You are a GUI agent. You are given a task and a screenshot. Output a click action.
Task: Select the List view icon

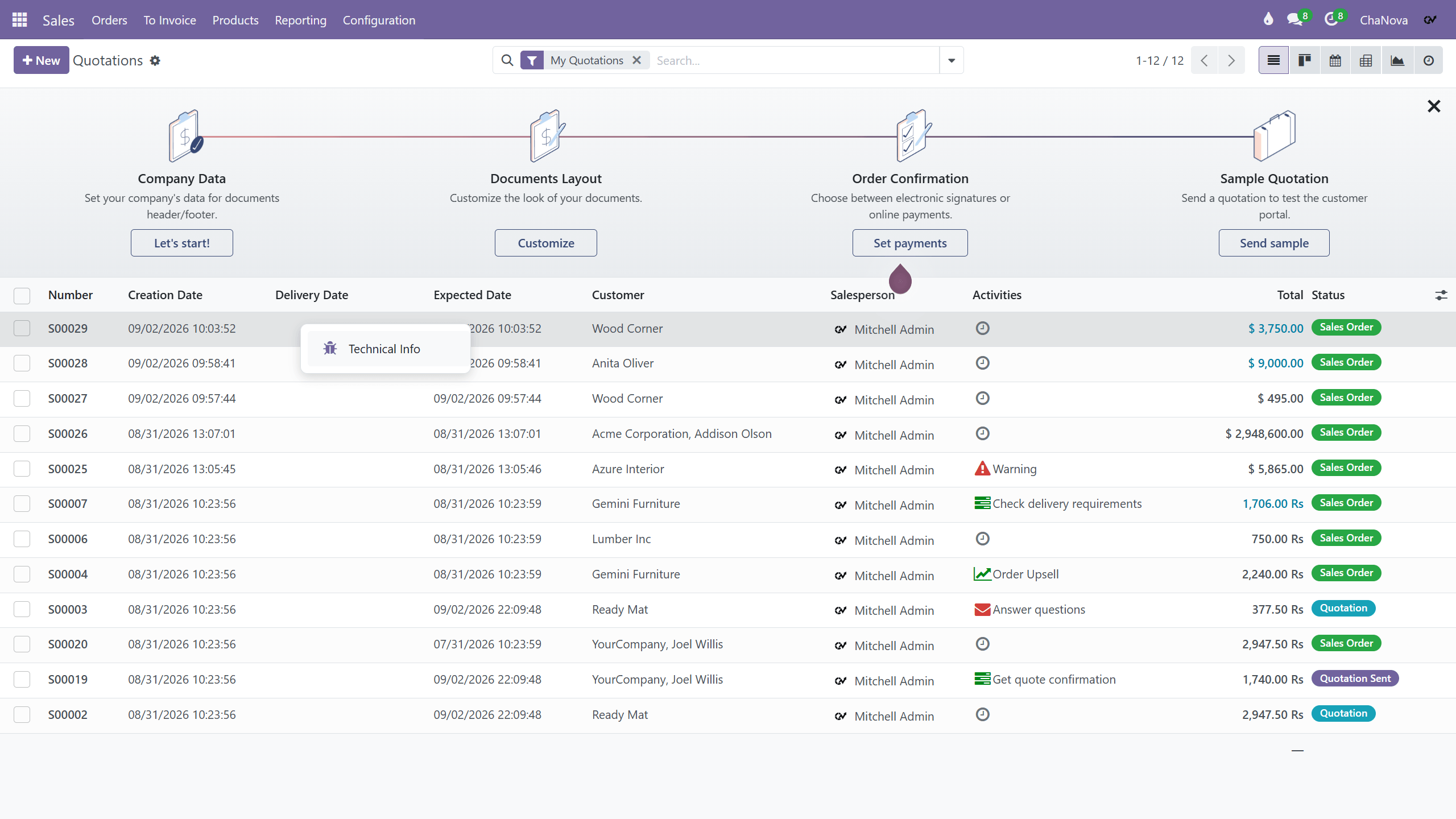(x=1273, y=60)
